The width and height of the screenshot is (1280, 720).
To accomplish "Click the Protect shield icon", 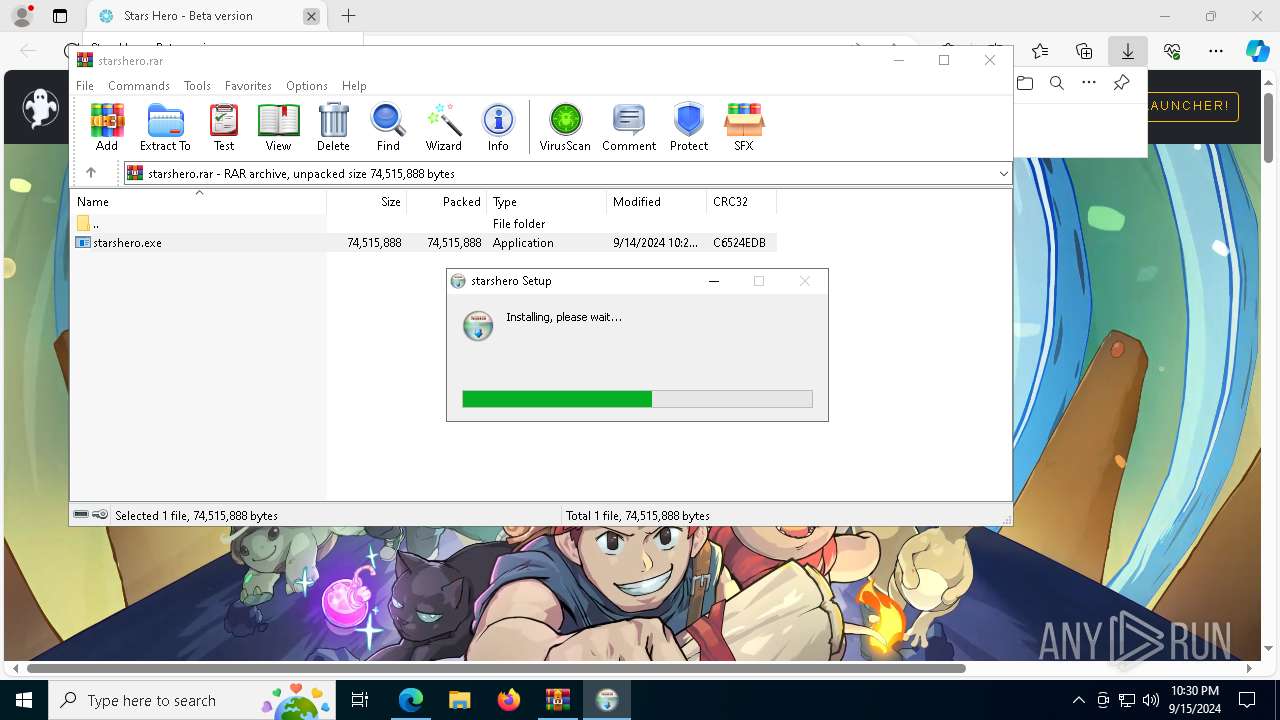I will tap(689, 127).
